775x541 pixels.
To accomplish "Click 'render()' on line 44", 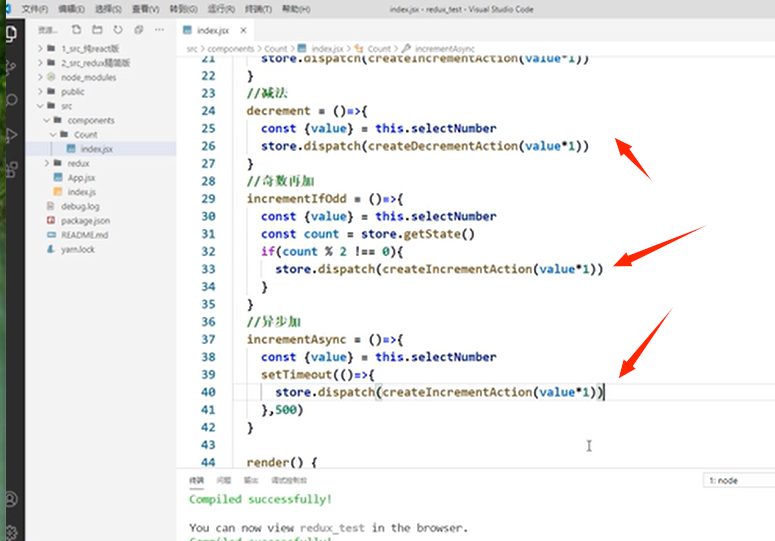I will 274,462.
